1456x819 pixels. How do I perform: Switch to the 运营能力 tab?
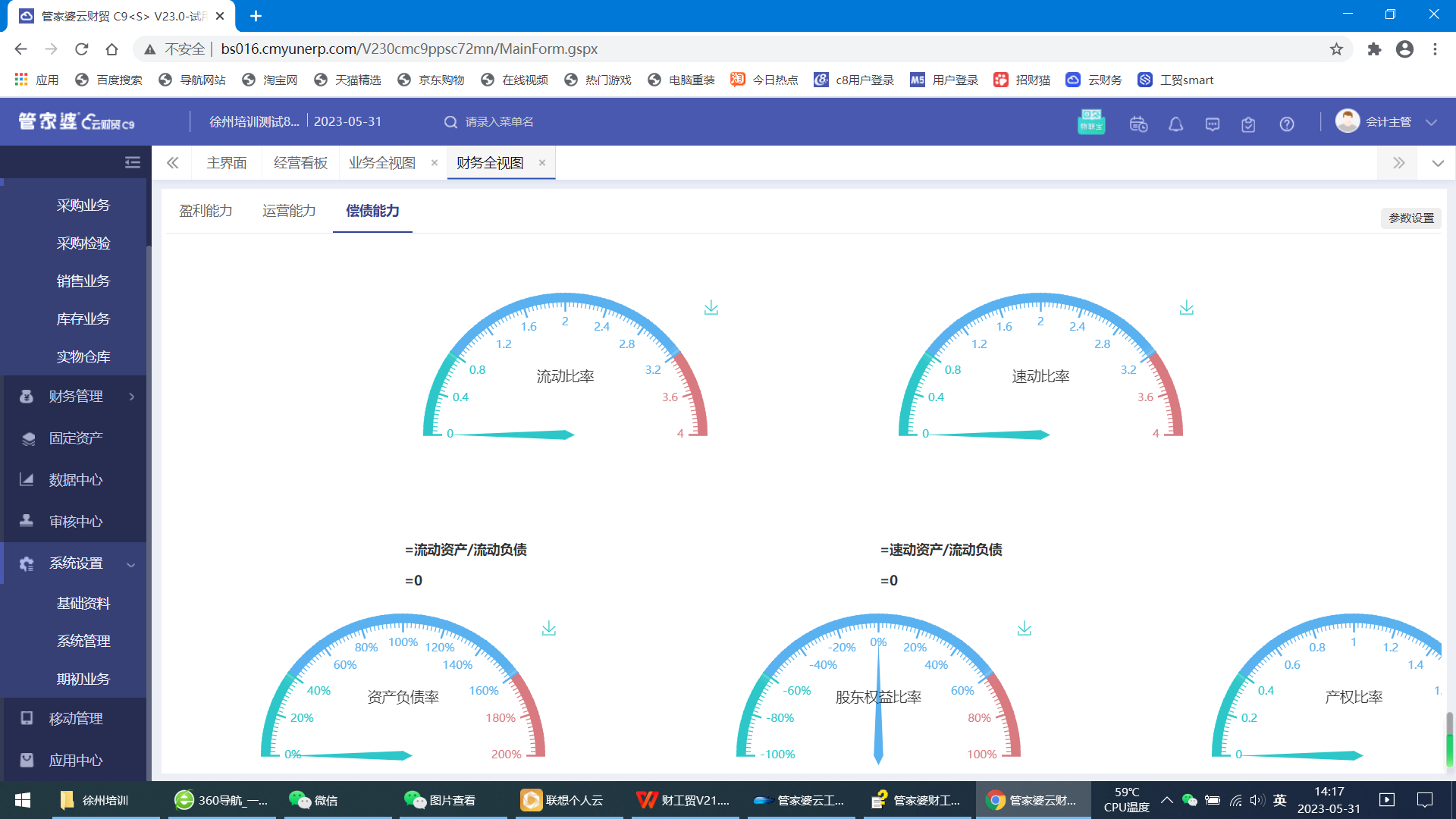289,211
